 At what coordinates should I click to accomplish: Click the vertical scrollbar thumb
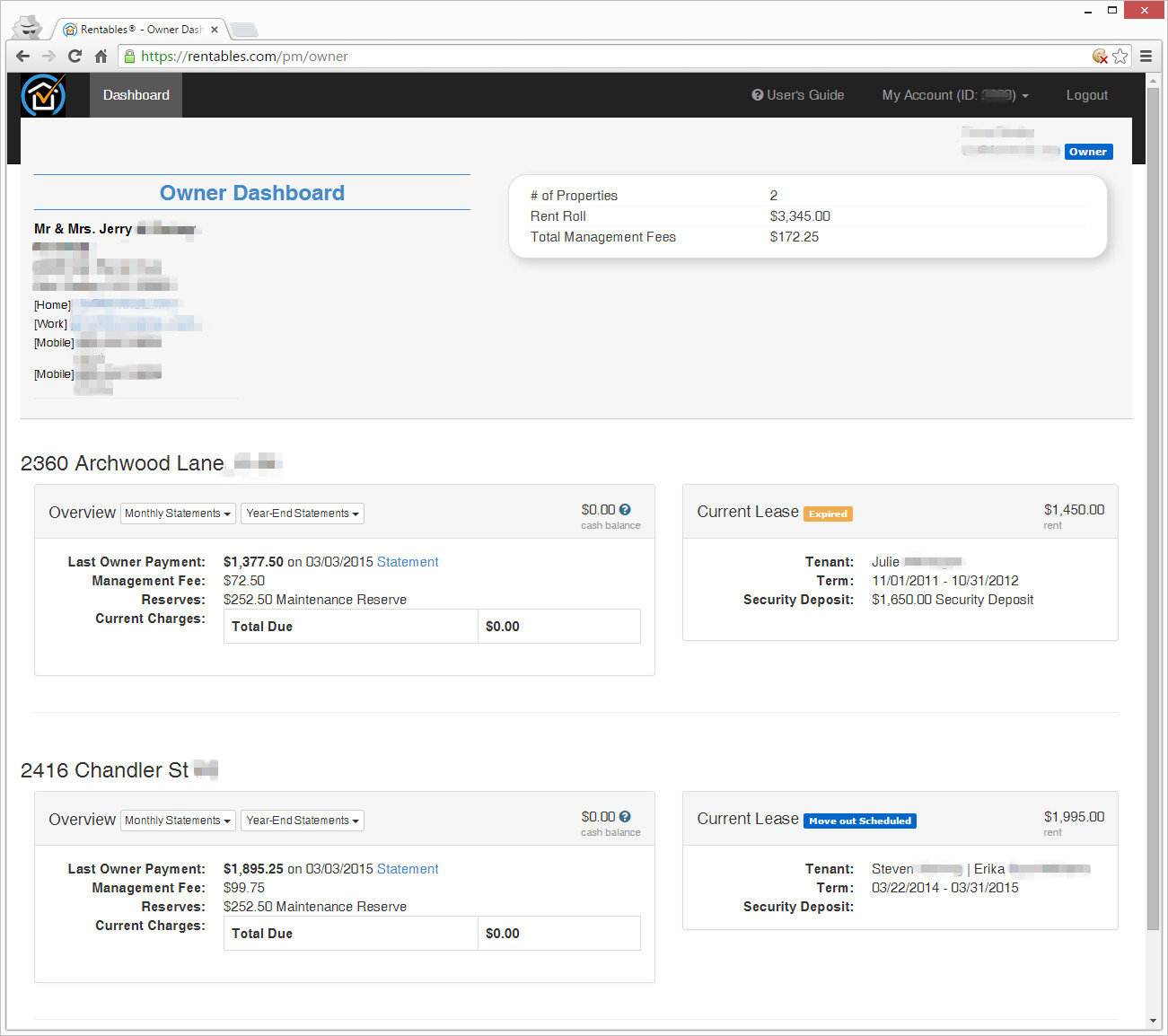[1154, 508]
